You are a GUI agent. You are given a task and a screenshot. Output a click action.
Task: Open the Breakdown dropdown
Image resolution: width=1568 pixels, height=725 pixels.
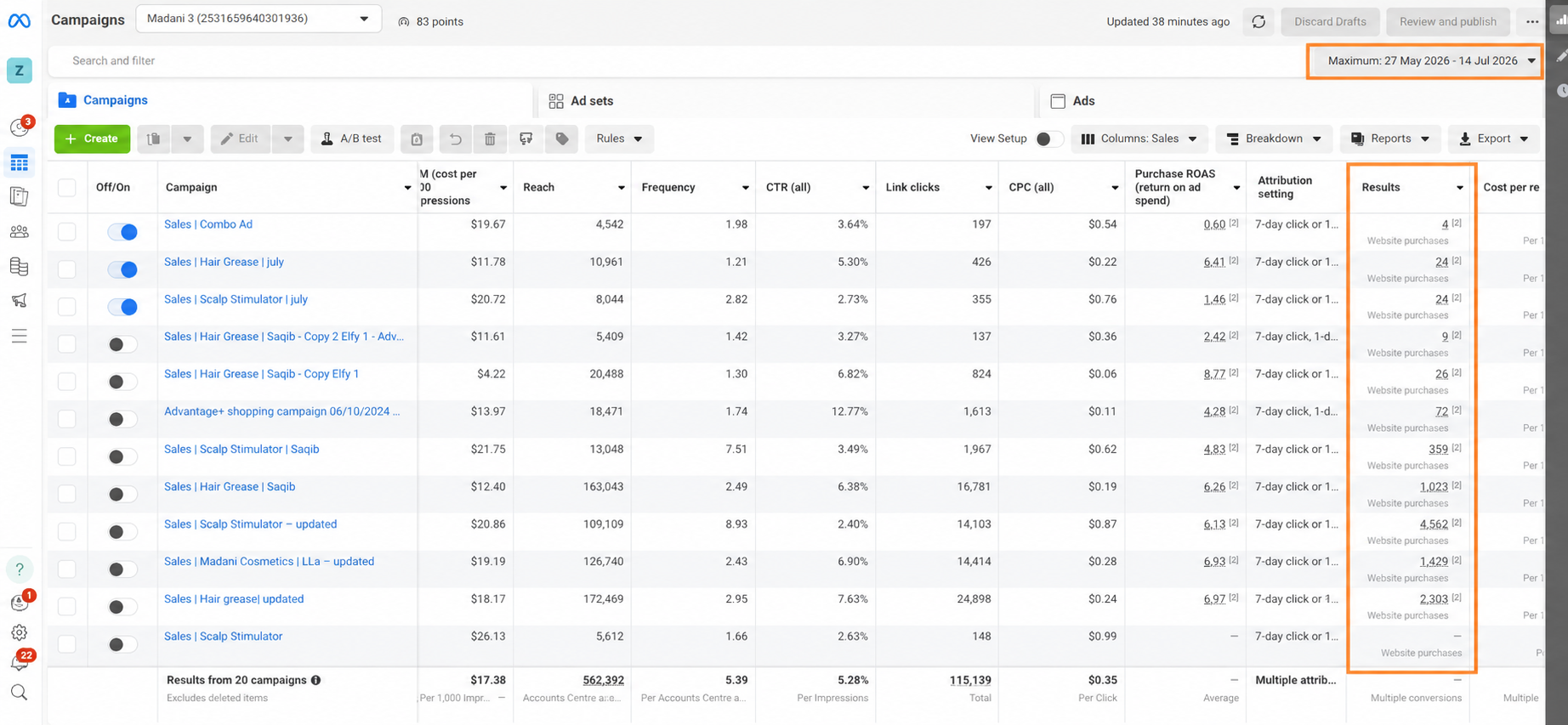coord(1274,139)
